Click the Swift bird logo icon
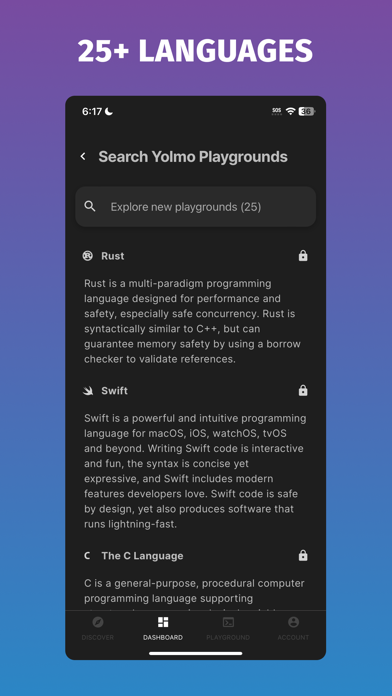 (88, 391)
